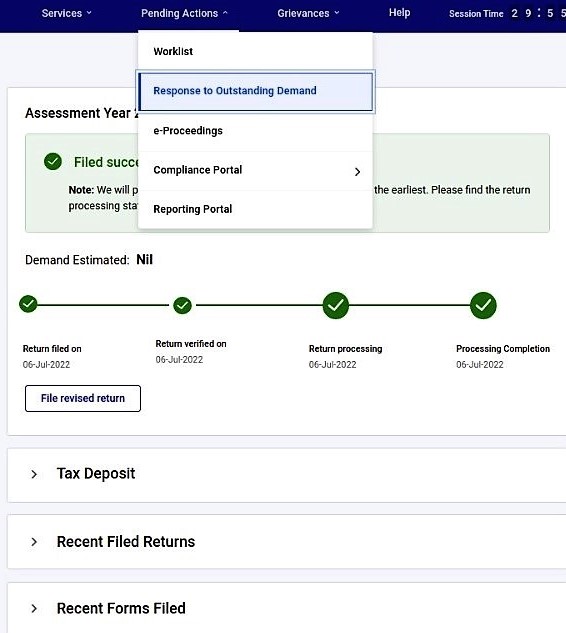
Task: Collapse the Pending Actions menu
Action: (x=184, y=13)
